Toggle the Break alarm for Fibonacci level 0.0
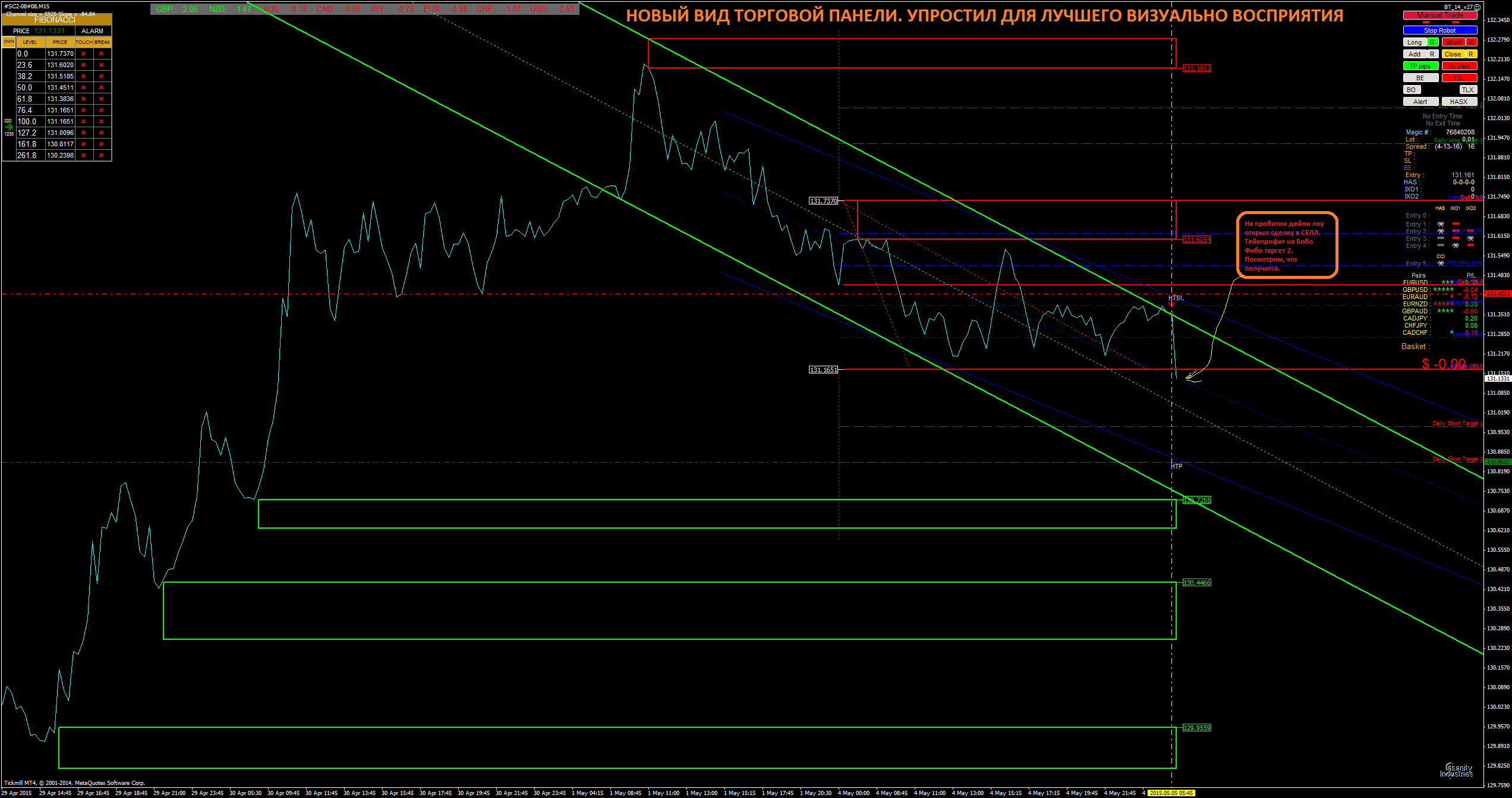The image size is (1512, 798). point(102,54)
